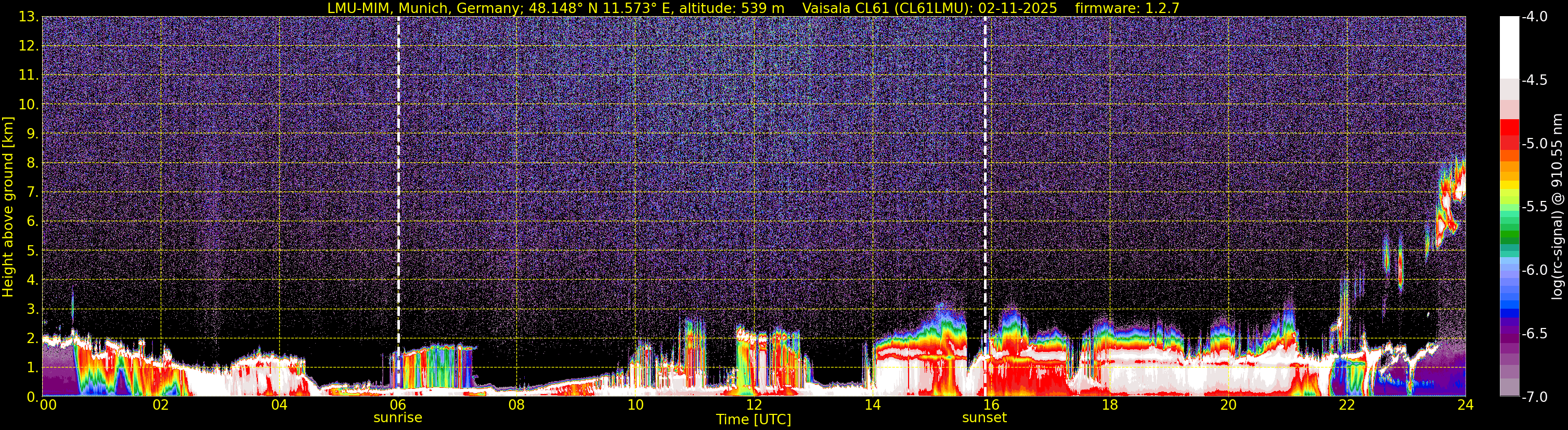Viewport: 1568px width, 430px height.
Task: Click the 'Vaisala CL61 (CL61LMU)' title text
Action: pyautogui.click(x=886, y=8)
